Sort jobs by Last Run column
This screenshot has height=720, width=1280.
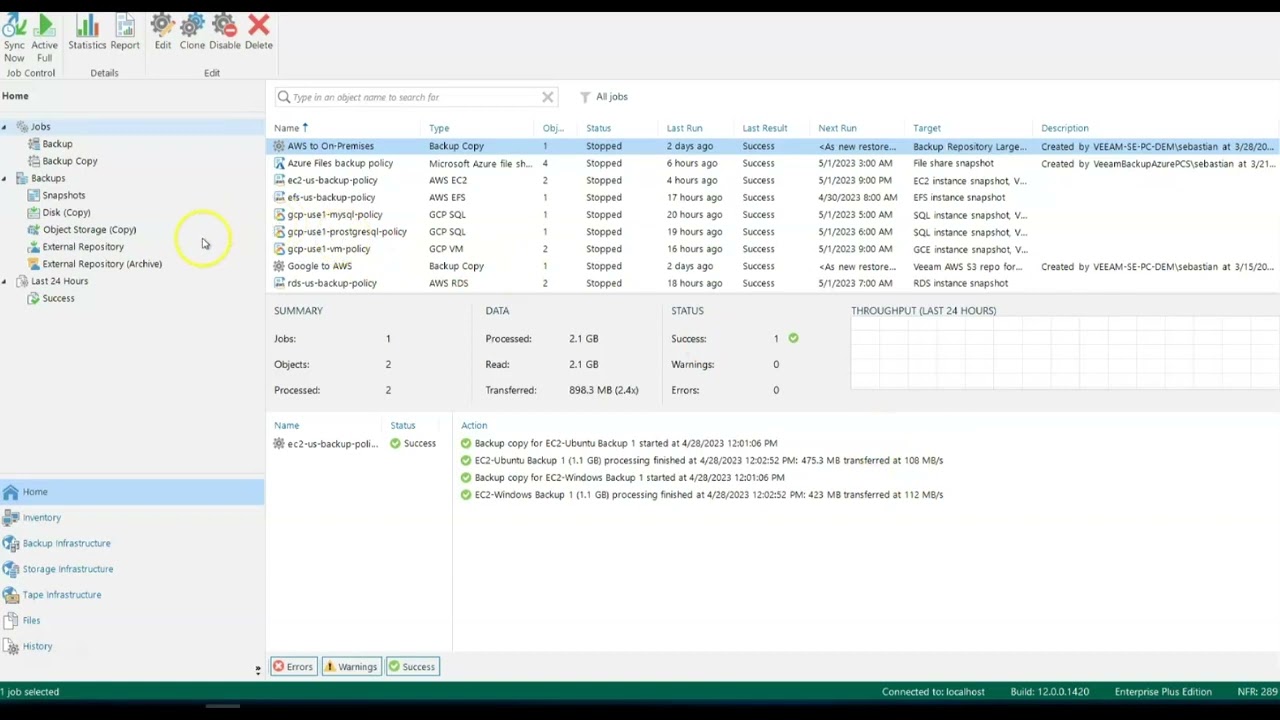684,128
